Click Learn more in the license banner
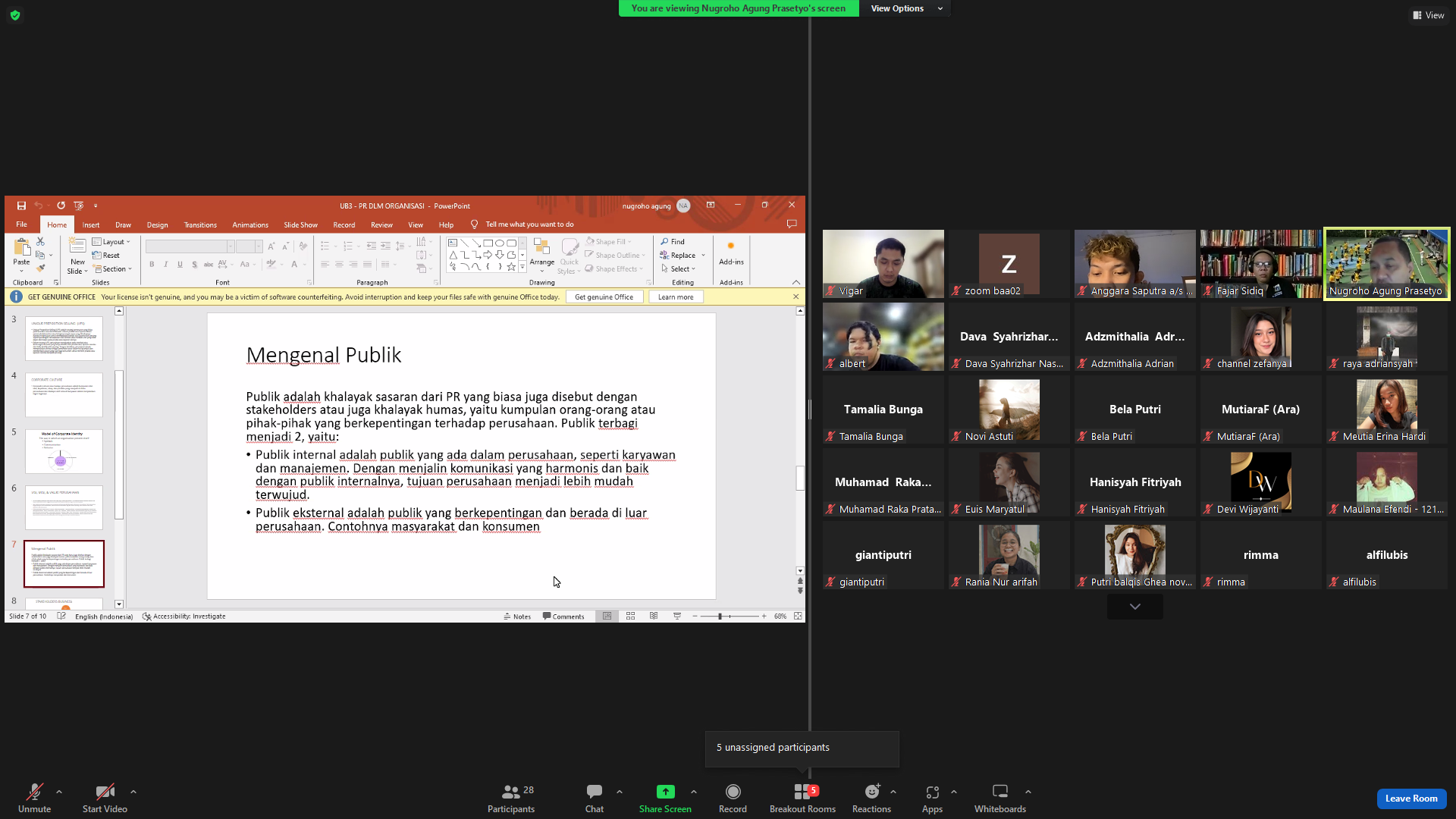 click(676, 297)
